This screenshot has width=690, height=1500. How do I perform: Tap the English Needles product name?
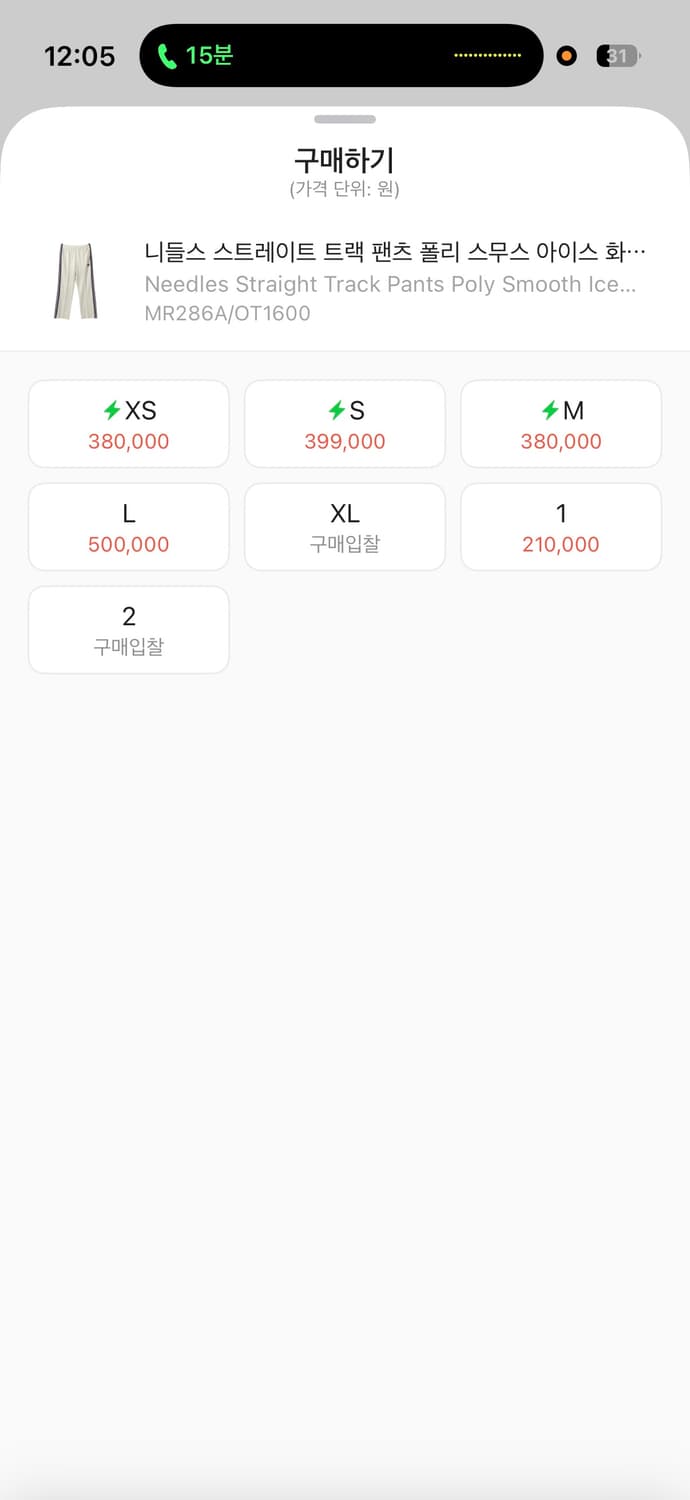[x=390, y=284]
